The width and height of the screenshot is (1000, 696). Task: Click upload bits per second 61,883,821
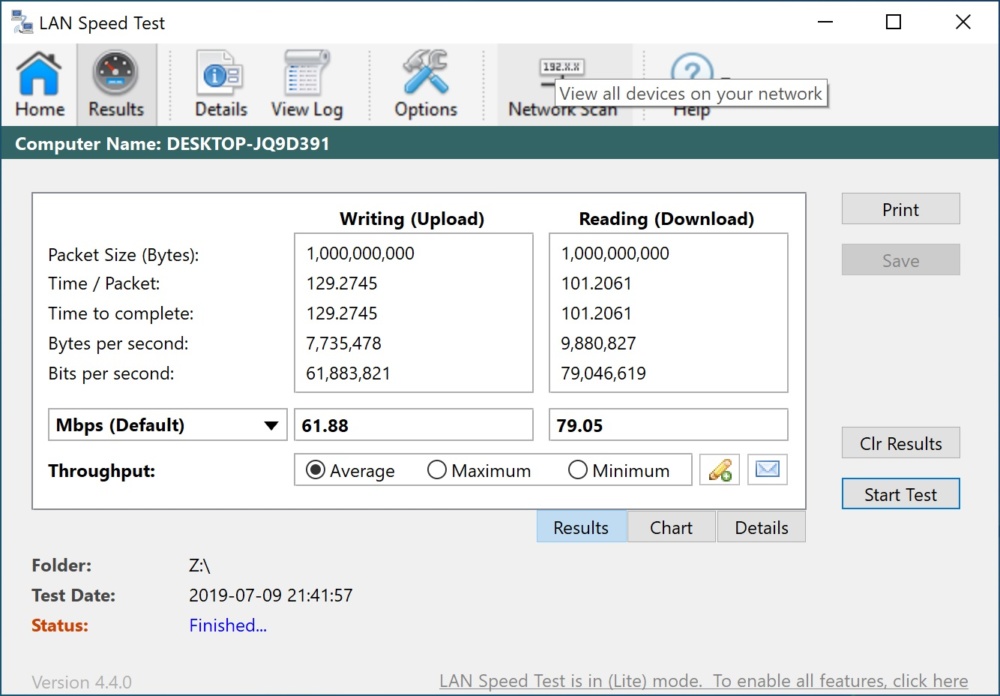[x=348, y=373]
